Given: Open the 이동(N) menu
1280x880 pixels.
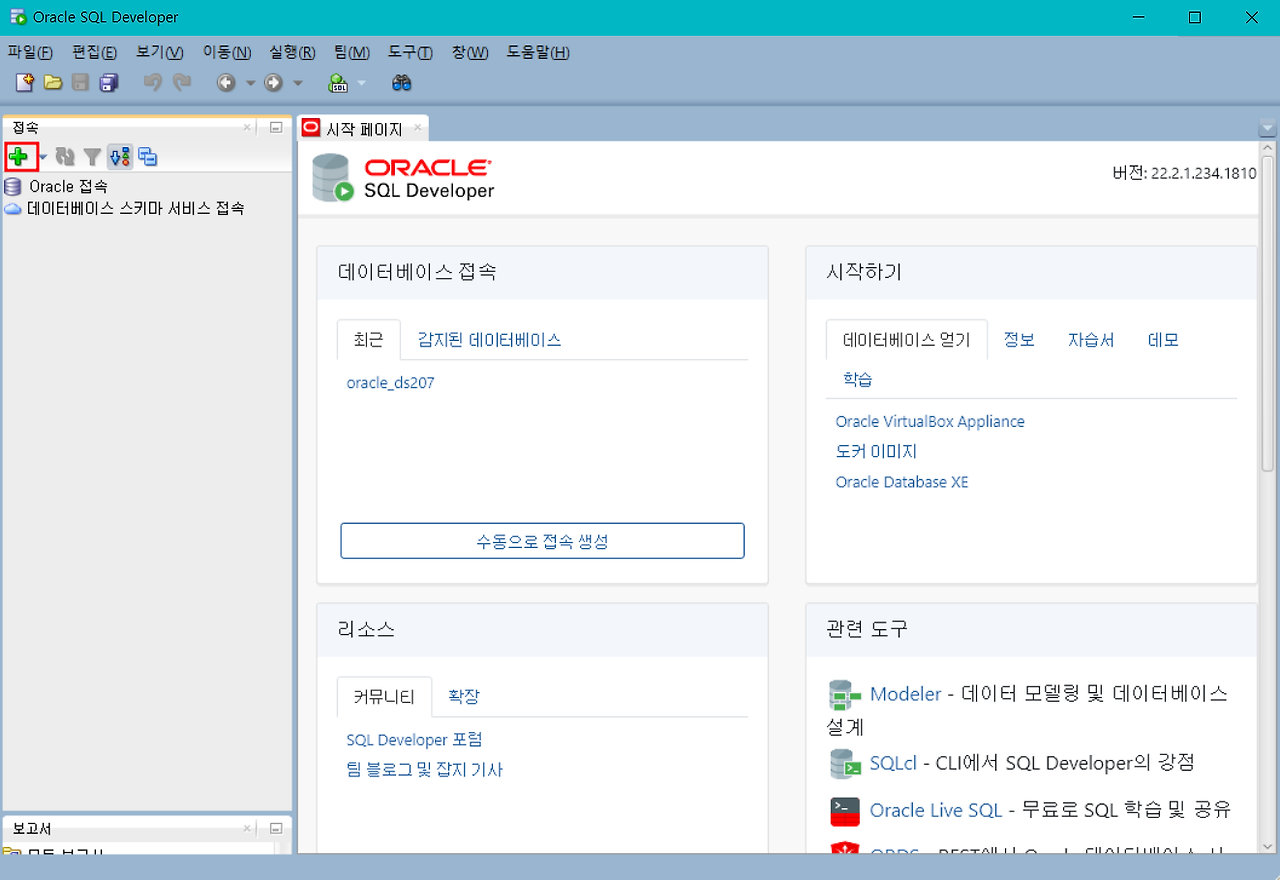Looking at the screenshot, I should [227, 52].
